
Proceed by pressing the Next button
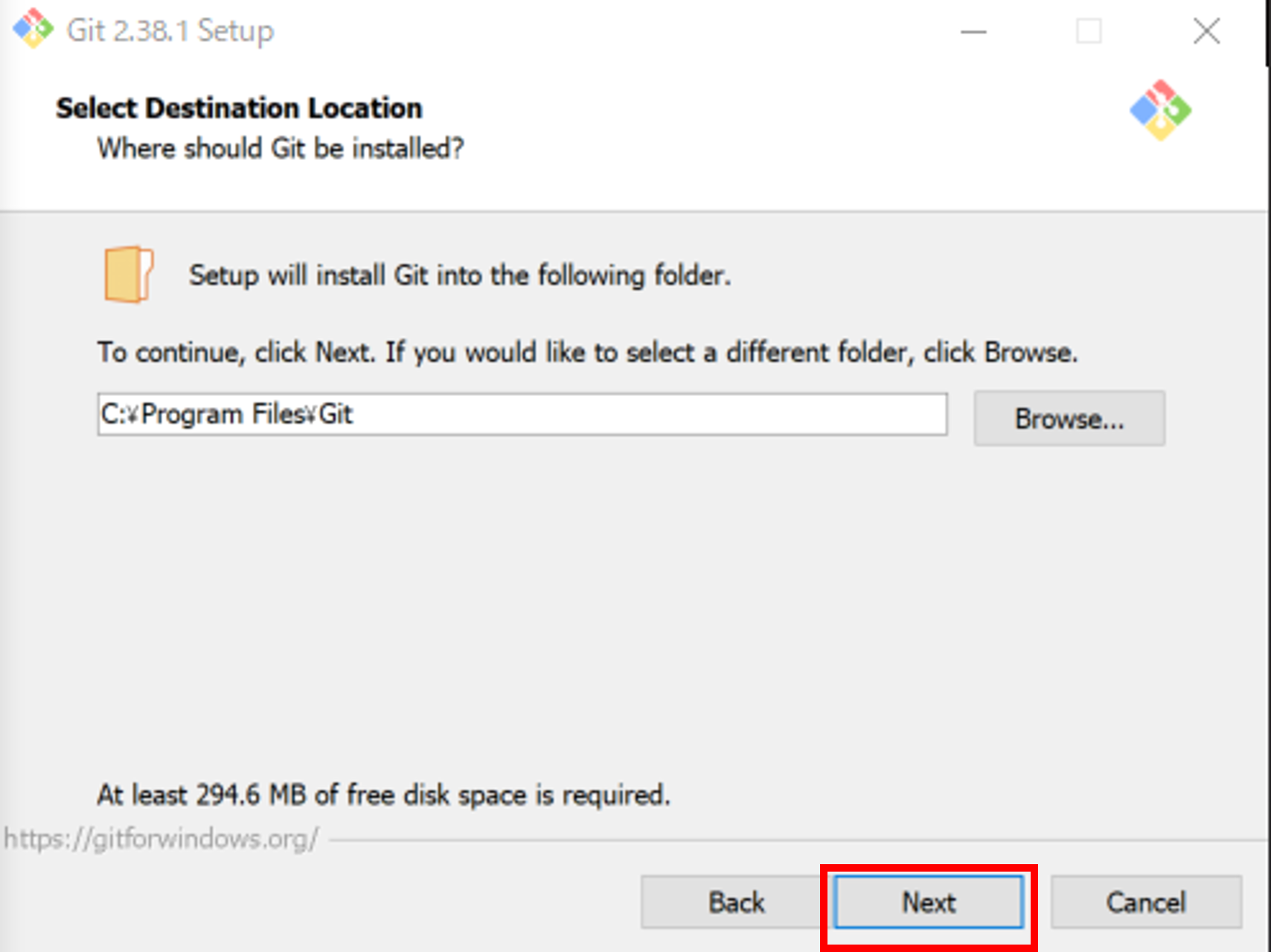[928, 902]
